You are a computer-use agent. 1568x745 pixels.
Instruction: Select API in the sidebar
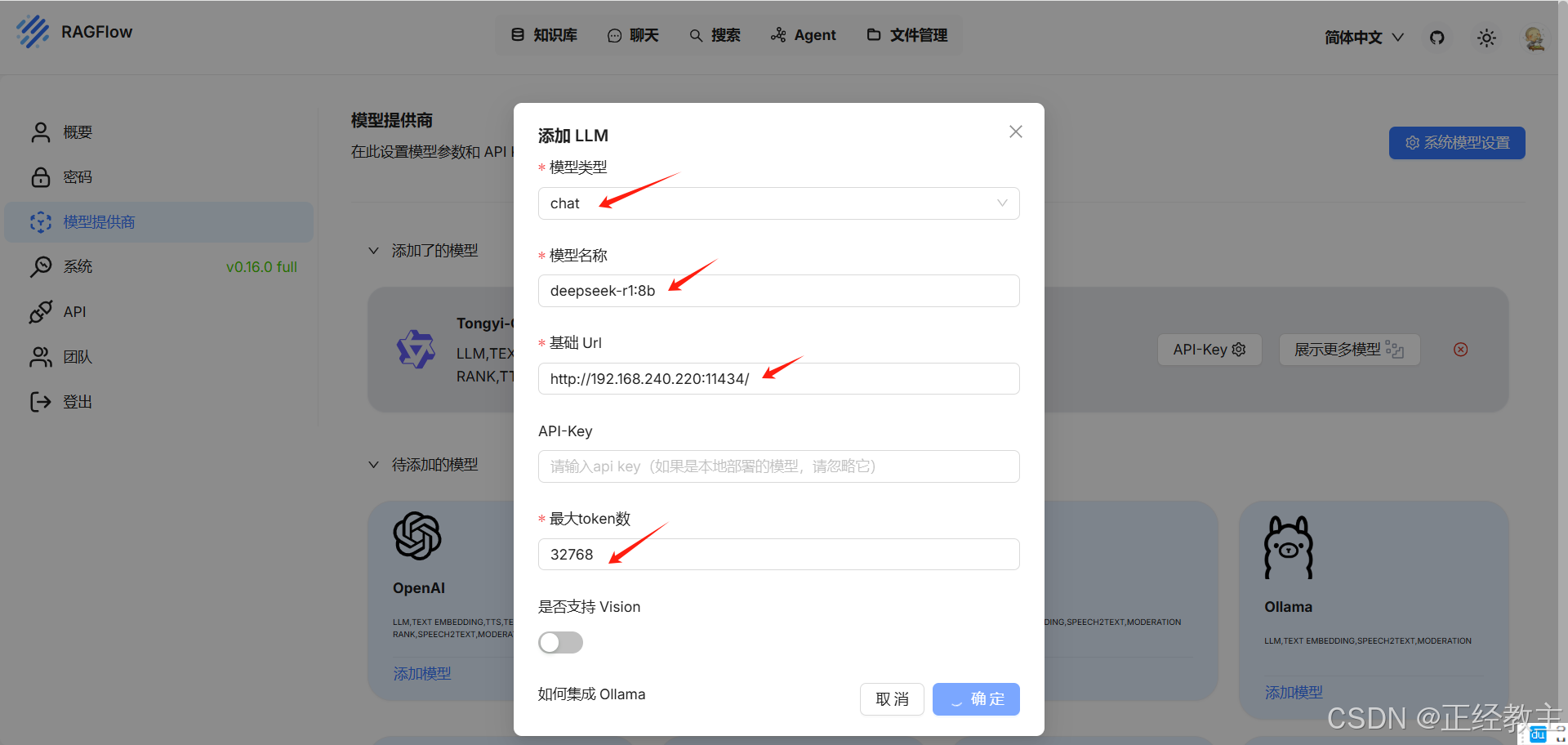[159, 312]
